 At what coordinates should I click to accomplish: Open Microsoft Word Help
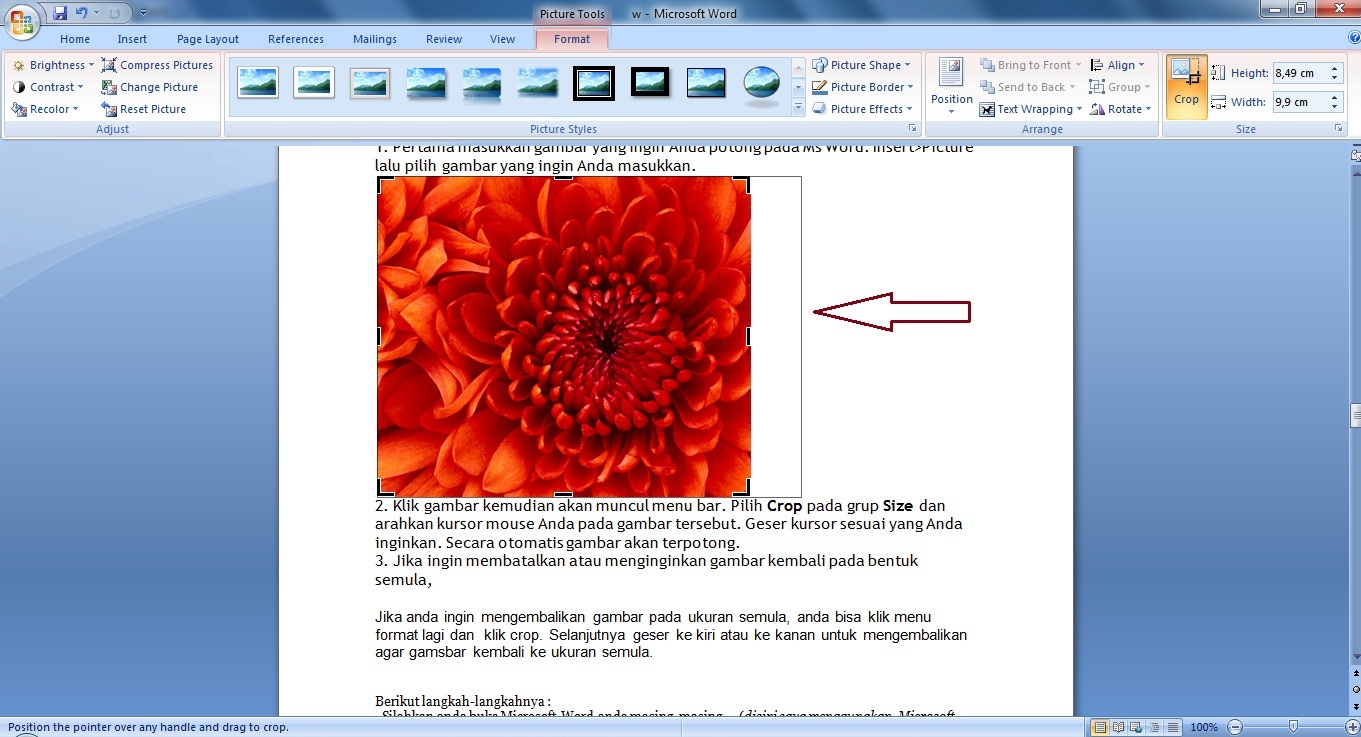pos(1353,38)
